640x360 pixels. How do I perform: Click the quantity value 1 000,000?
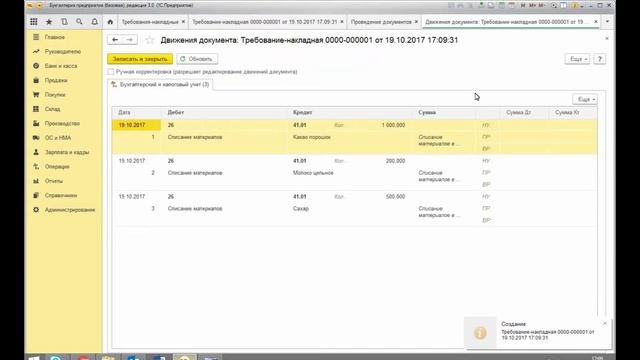coord(393,125)
